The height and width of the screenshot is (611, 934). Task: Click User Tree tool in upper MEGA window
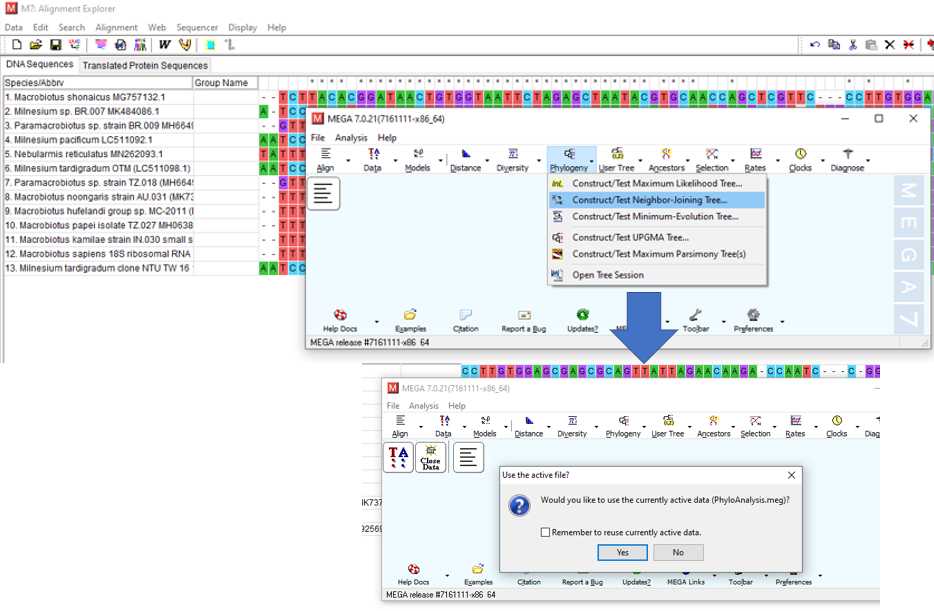coord(617,160)
